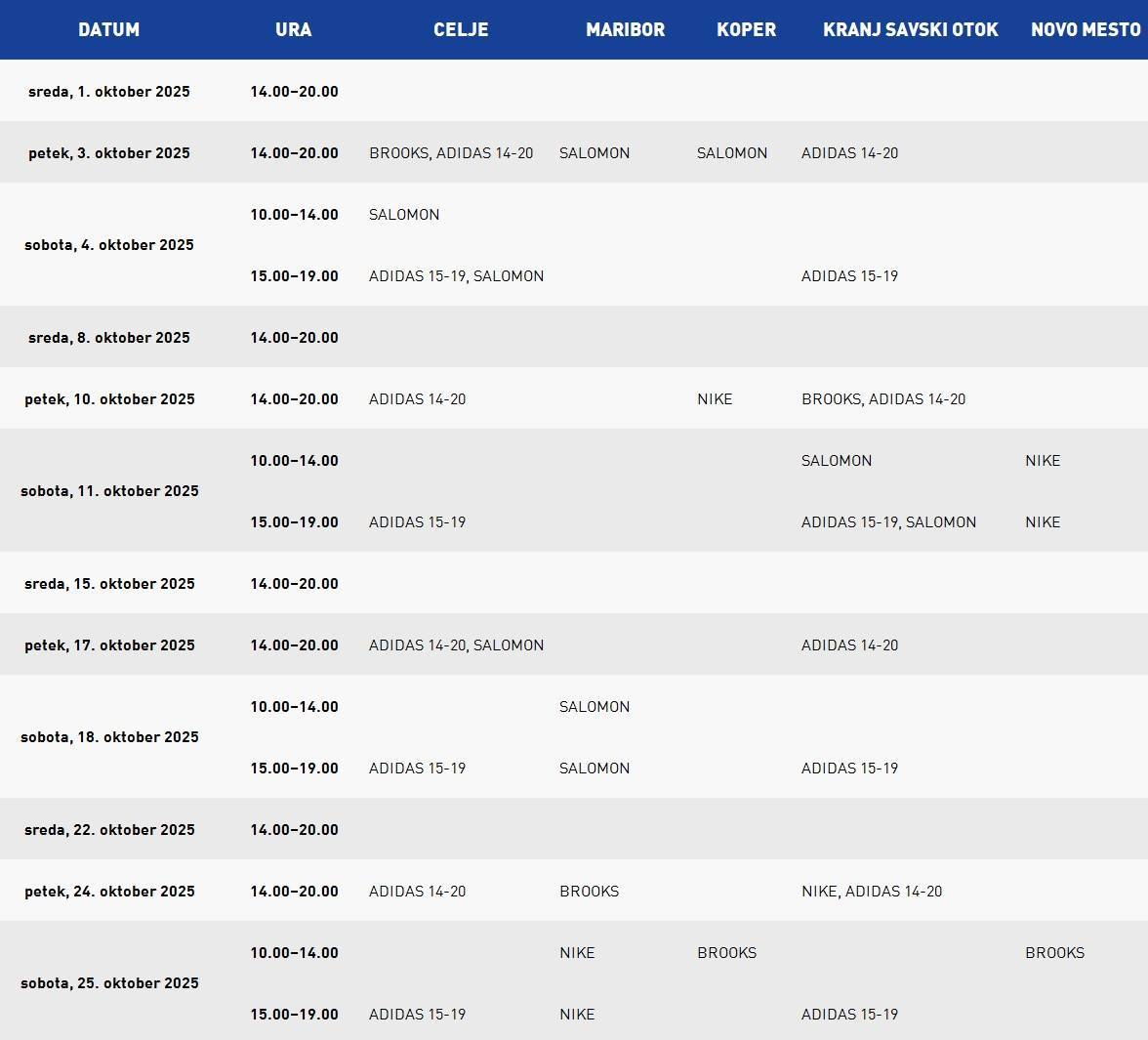The image size is (1148, 1040).
Task: Select date cell 'sobota, 4. oktober 2025'
Action: (109, 244)
